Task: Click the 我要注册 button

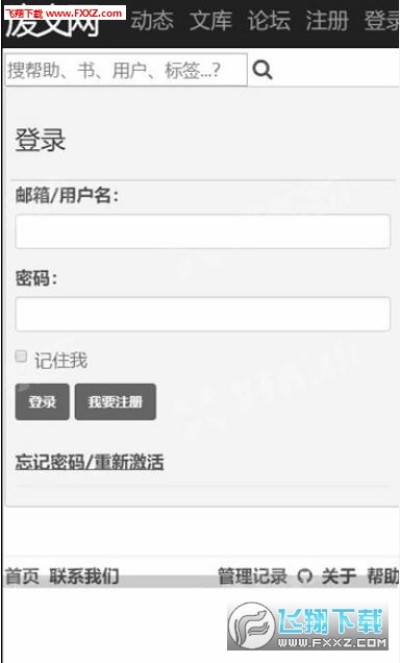Action: click(x=115, y=402)
